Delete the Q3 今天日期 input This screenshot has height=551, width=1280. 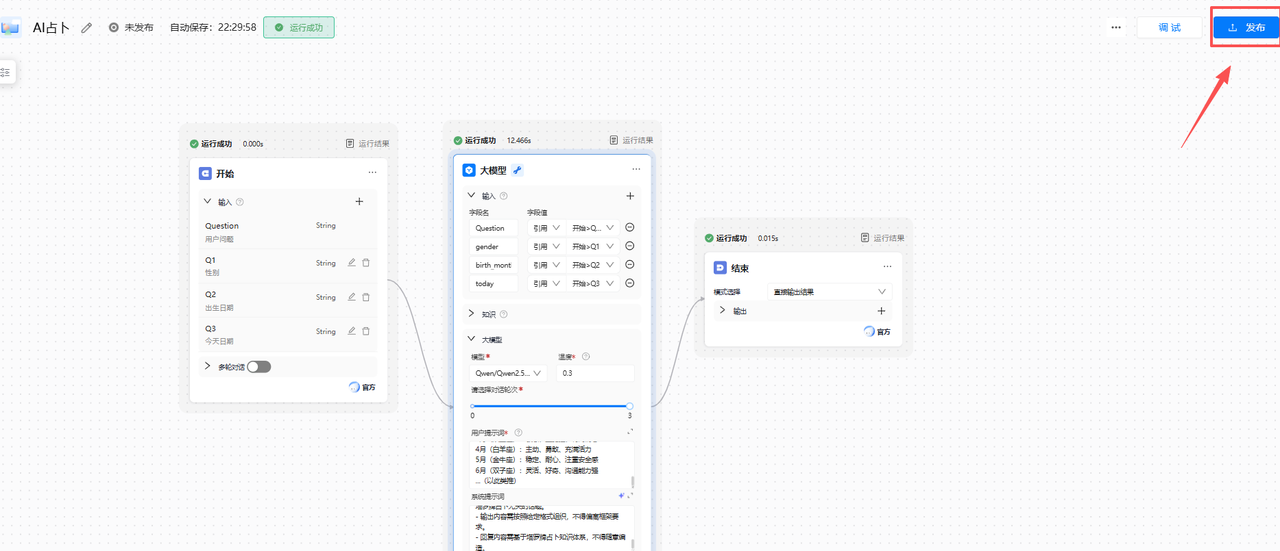pos(366,331)
